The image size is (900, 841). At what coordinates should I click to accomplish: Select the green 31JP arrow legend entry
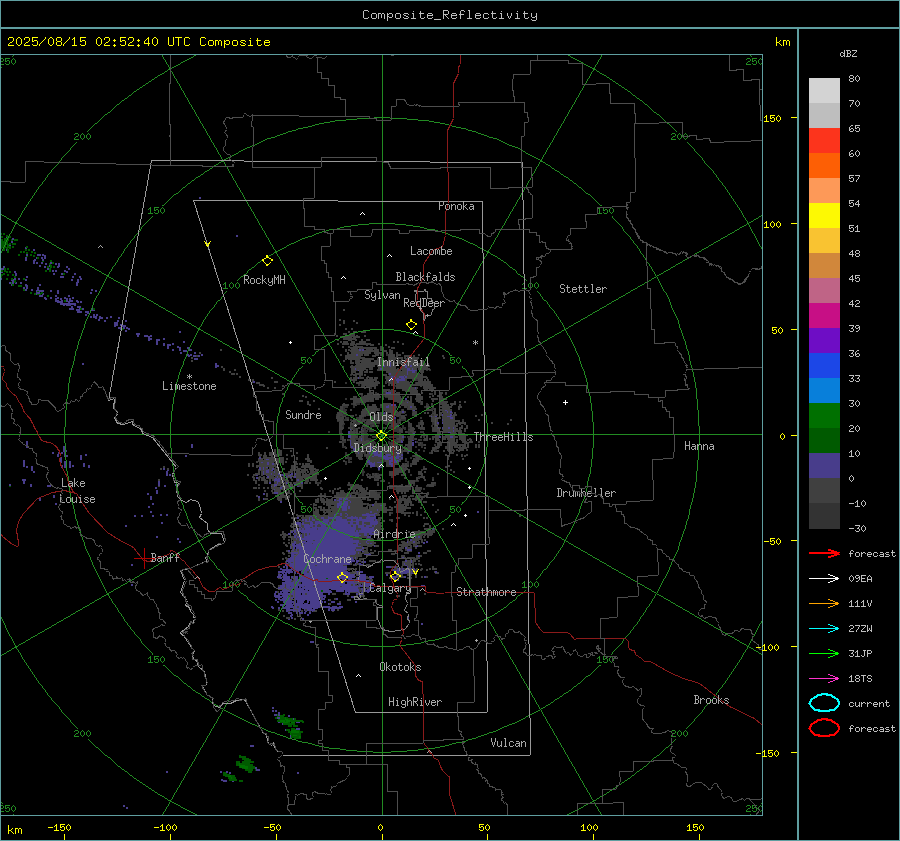pos(824,653)
